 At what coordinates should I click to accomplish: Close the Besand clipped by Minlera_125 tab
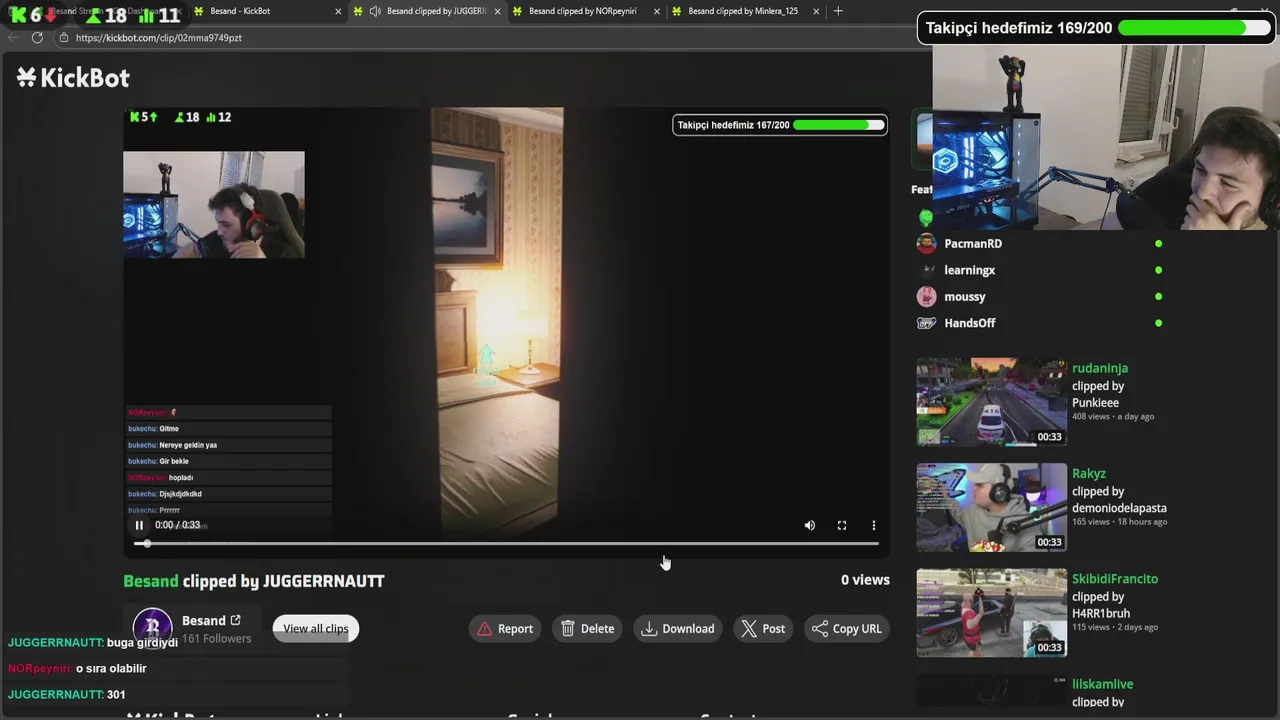tap(816, 11)
